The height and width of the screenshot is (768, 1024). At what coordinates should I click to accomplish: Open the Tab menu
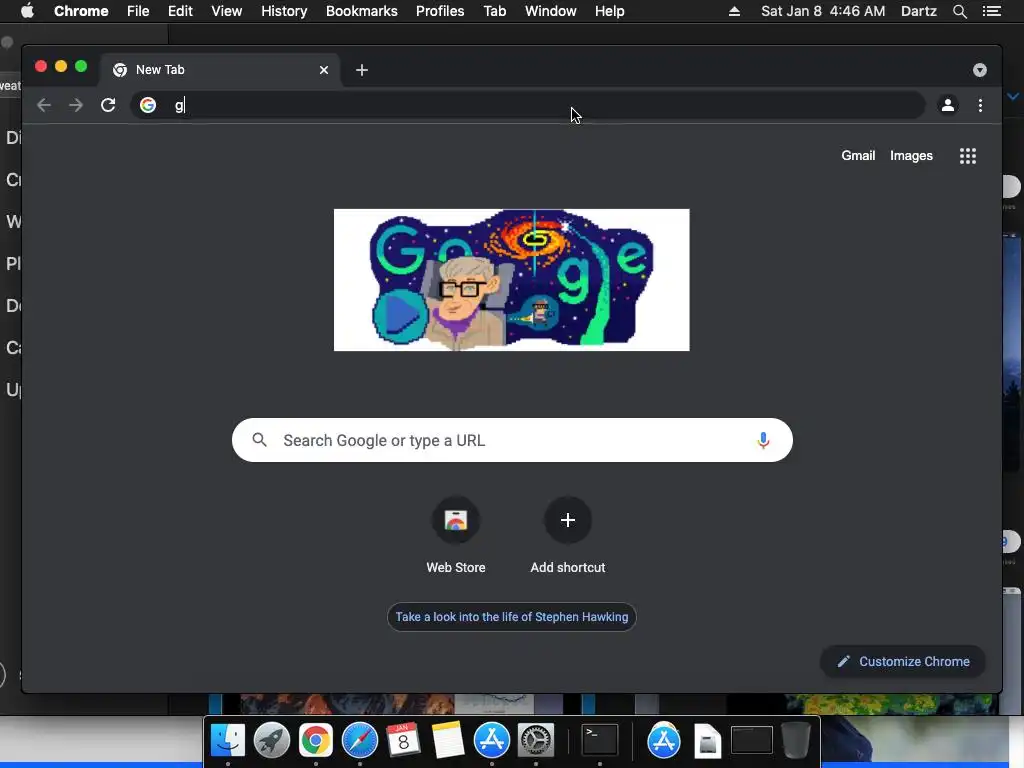coord(494,11)
